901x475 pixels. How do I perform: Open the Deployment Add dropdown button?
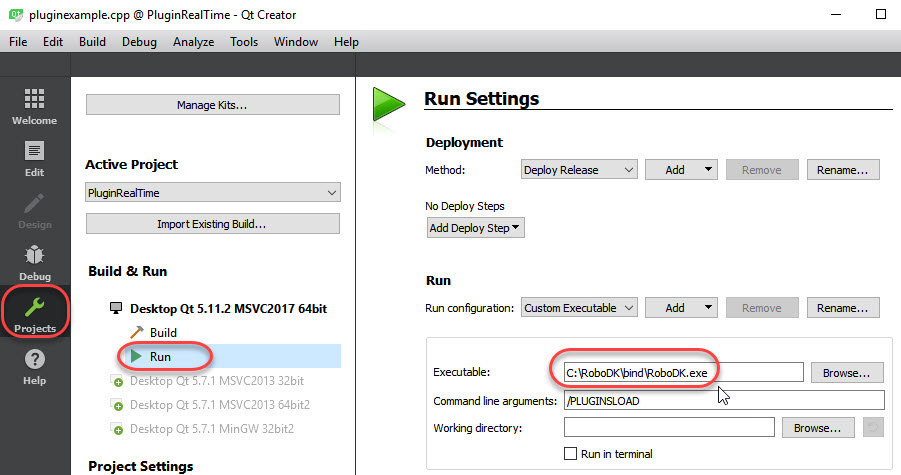681,170
